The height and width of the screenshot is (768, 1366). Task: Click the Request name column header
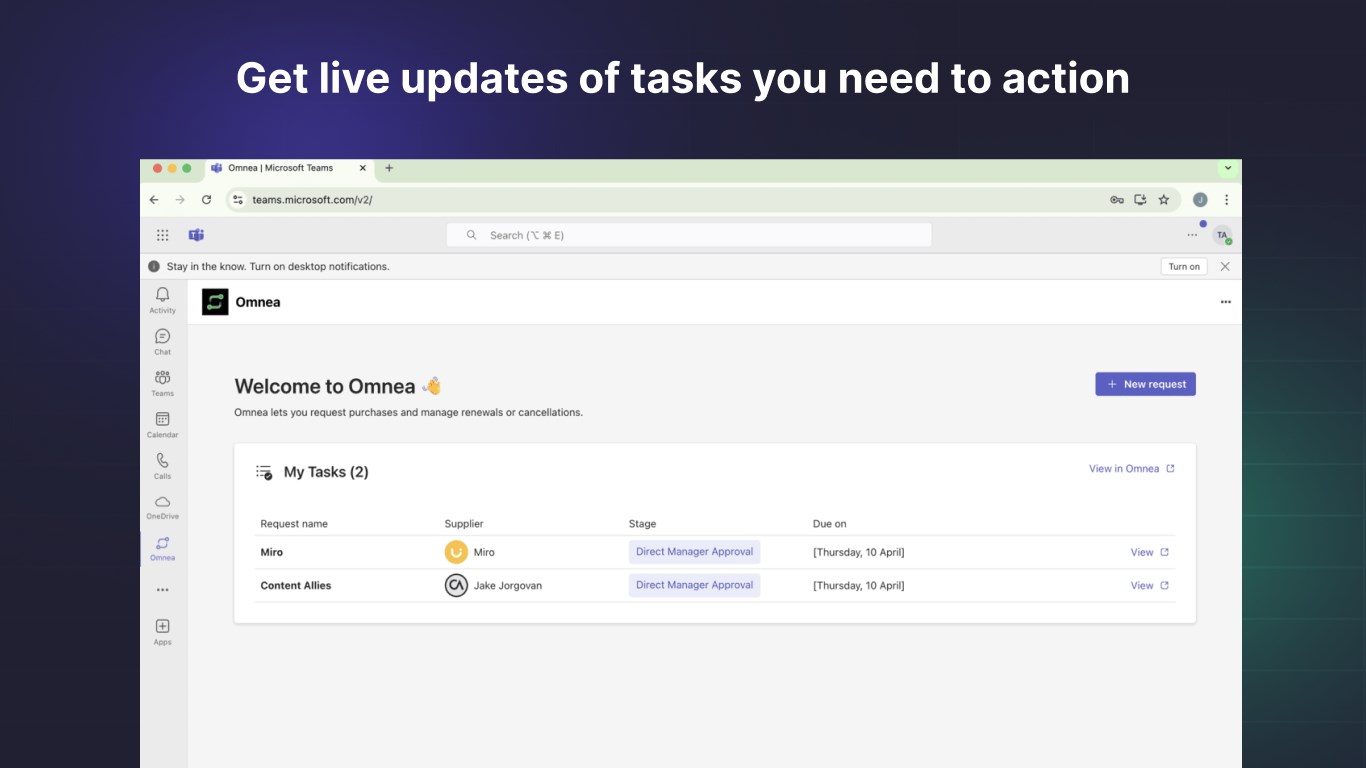(x=294, y=524)
